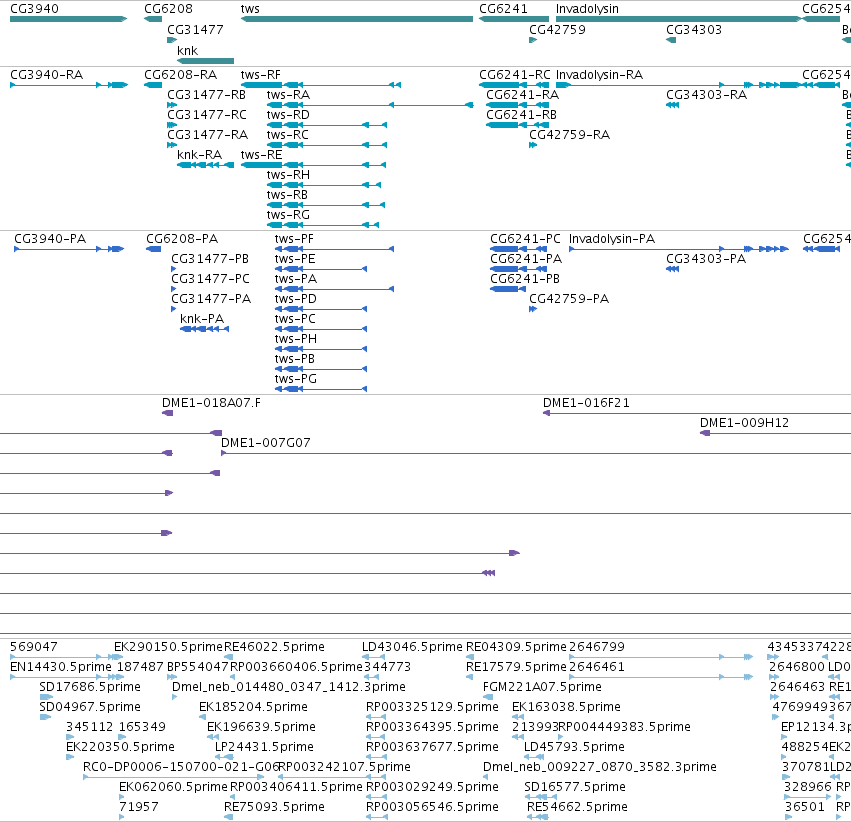
Task: Select the "tws-RH" transcript label
Action: point(288,175)
